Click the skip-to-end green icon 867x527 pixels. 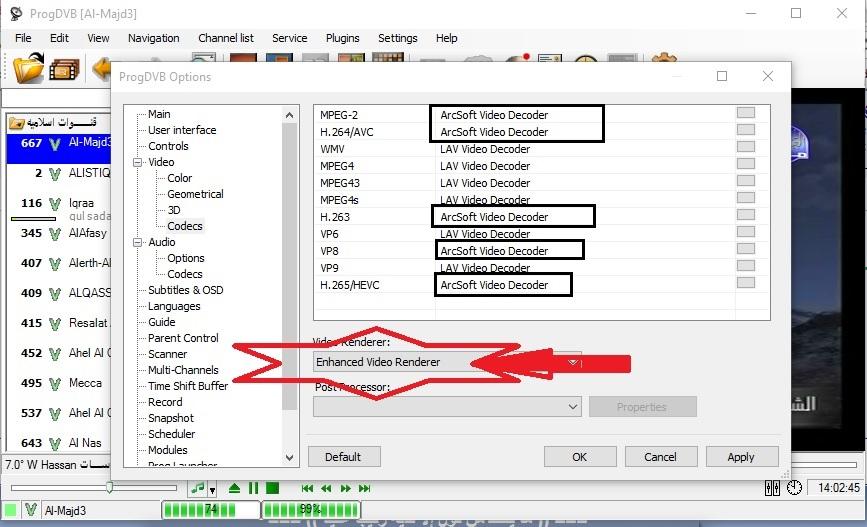point(364,488)
